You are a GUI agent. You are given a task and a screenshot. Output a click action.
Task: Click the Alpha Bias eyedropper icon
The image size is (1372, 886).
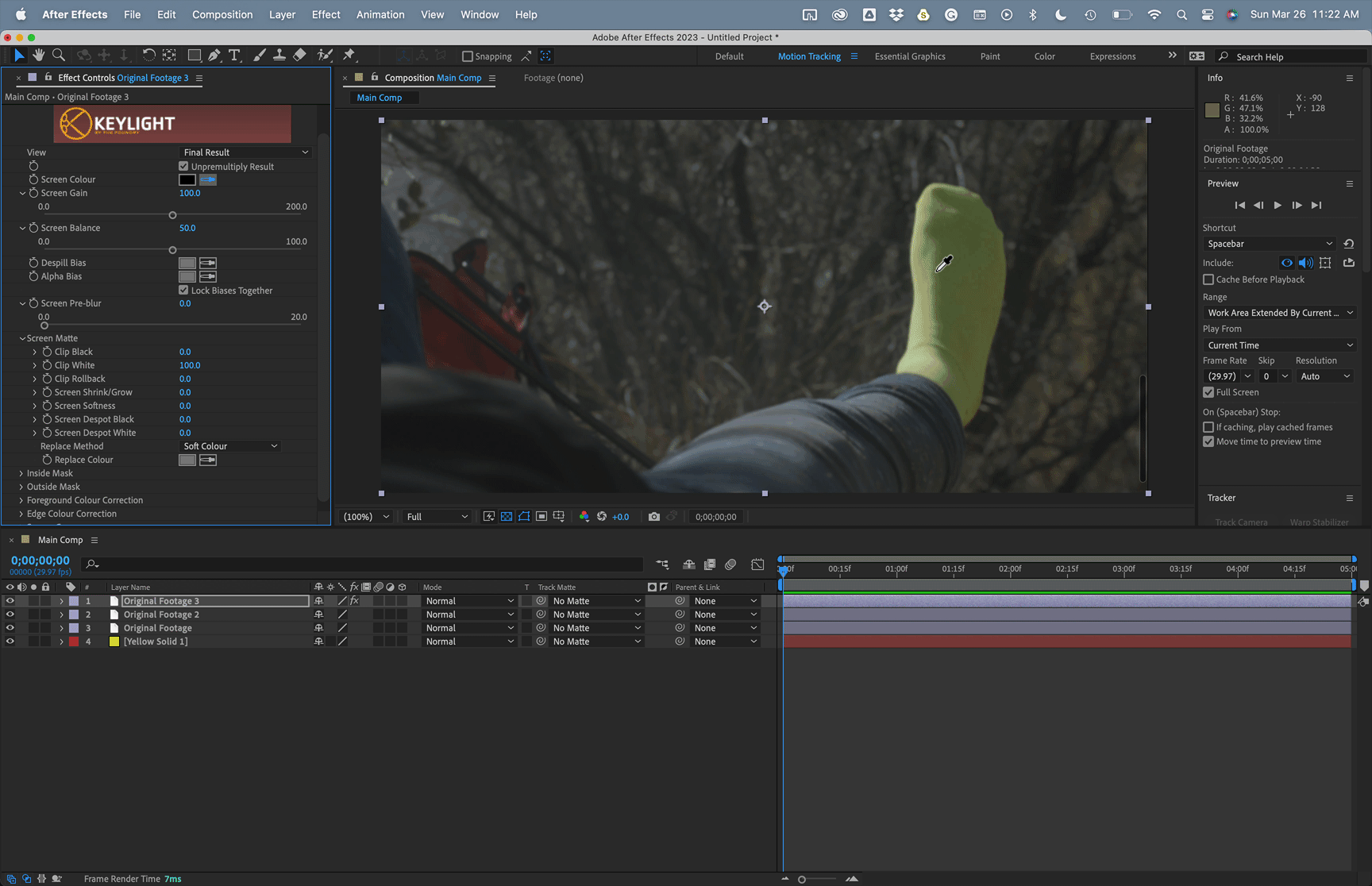tap(208, 276)
